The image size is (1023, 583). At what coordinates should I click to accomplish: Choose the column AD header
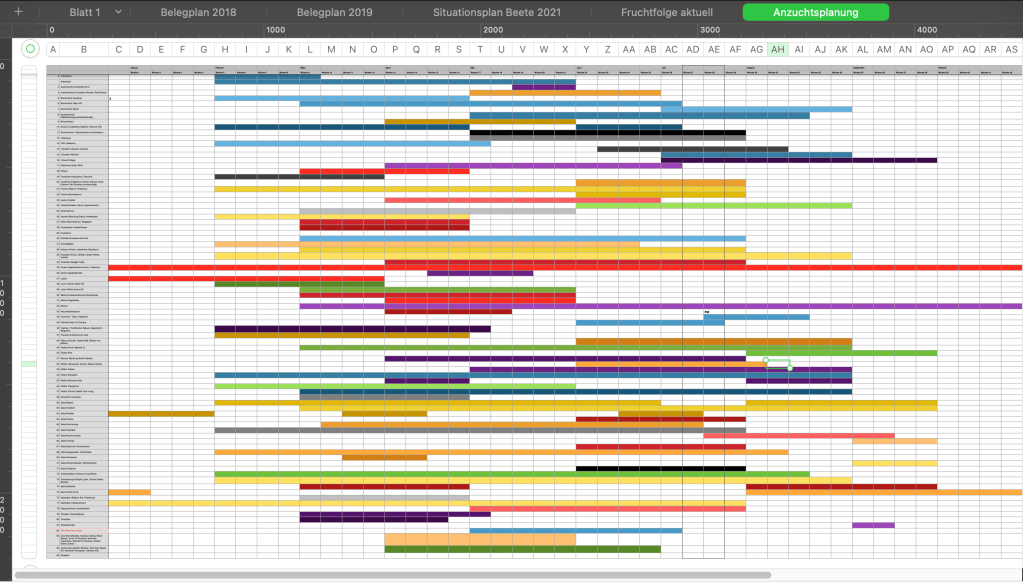(x=692, y=49)
